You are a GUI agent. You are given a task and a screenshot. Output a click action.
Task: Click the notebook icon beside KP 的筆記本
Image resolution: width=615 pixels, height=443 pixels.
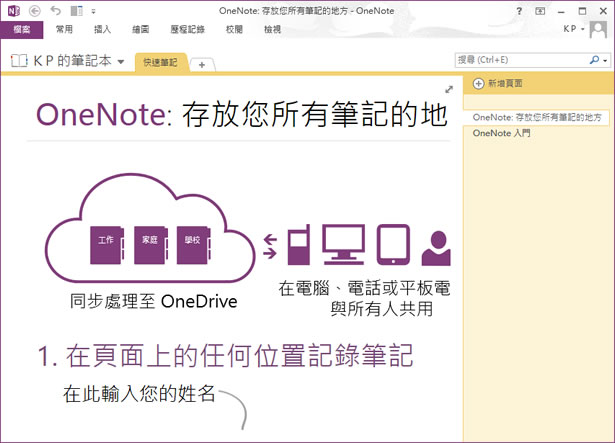point(19,61)
